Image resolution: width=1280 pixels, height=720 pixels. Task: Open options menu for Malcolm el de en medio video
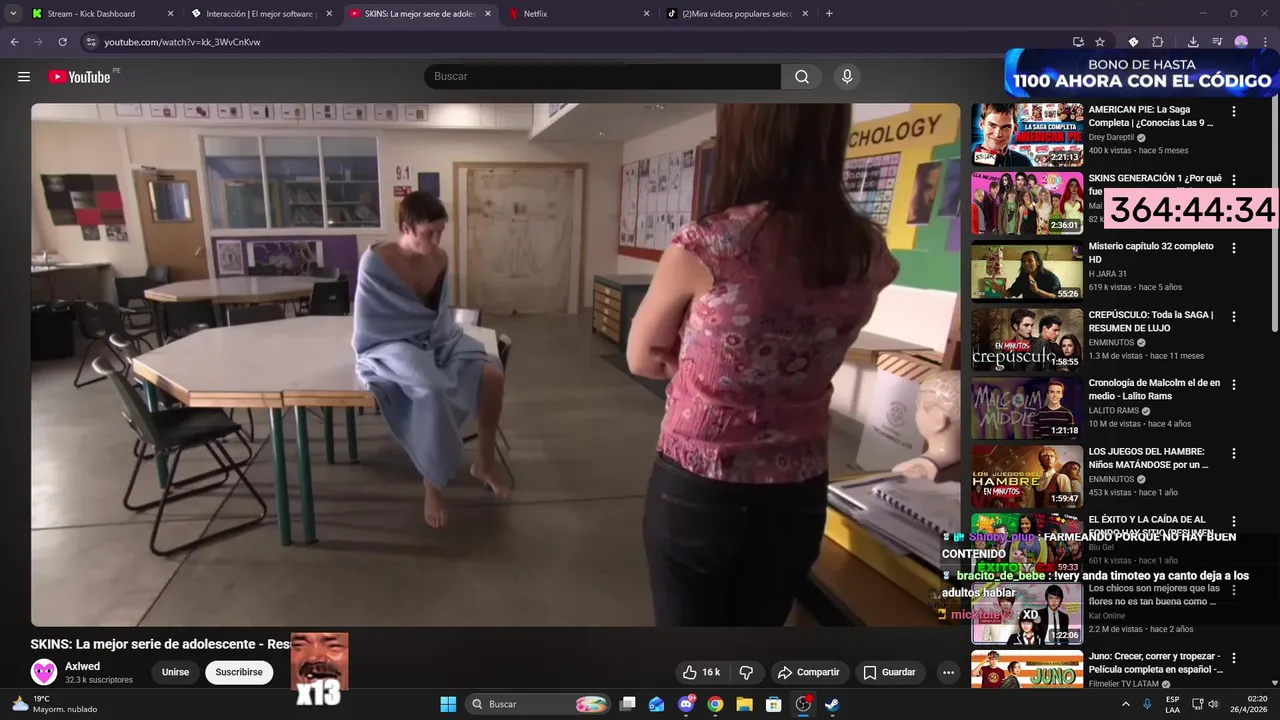pos(1234,384)
